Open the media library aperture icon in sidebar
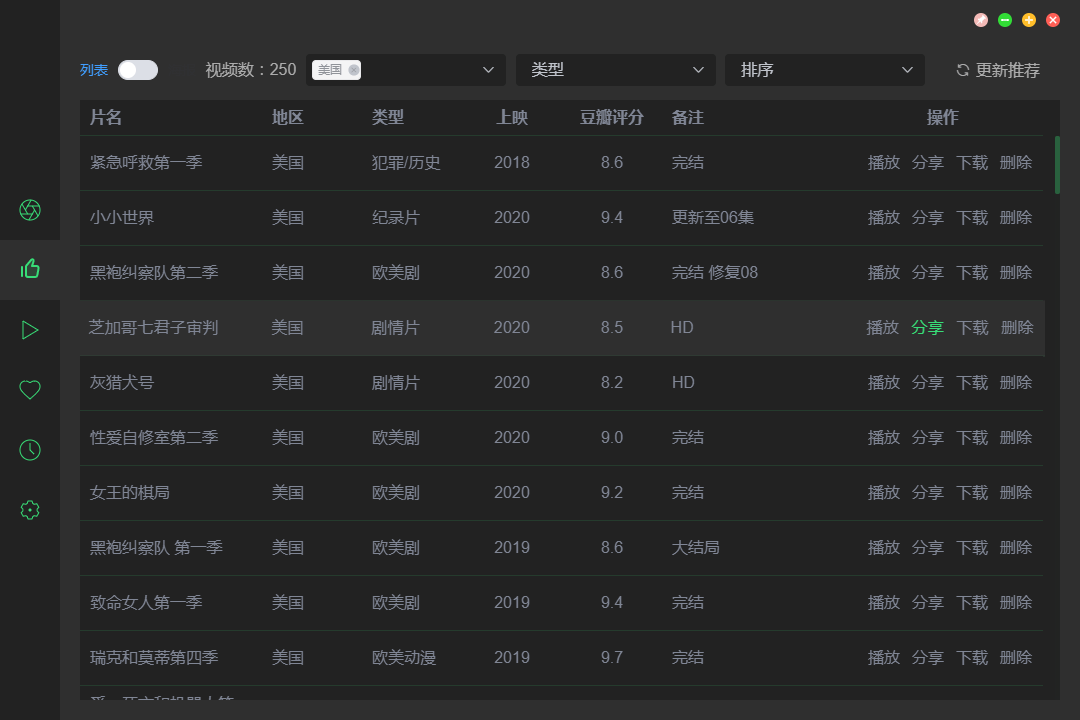1080x720 pixels. point(30,210)
